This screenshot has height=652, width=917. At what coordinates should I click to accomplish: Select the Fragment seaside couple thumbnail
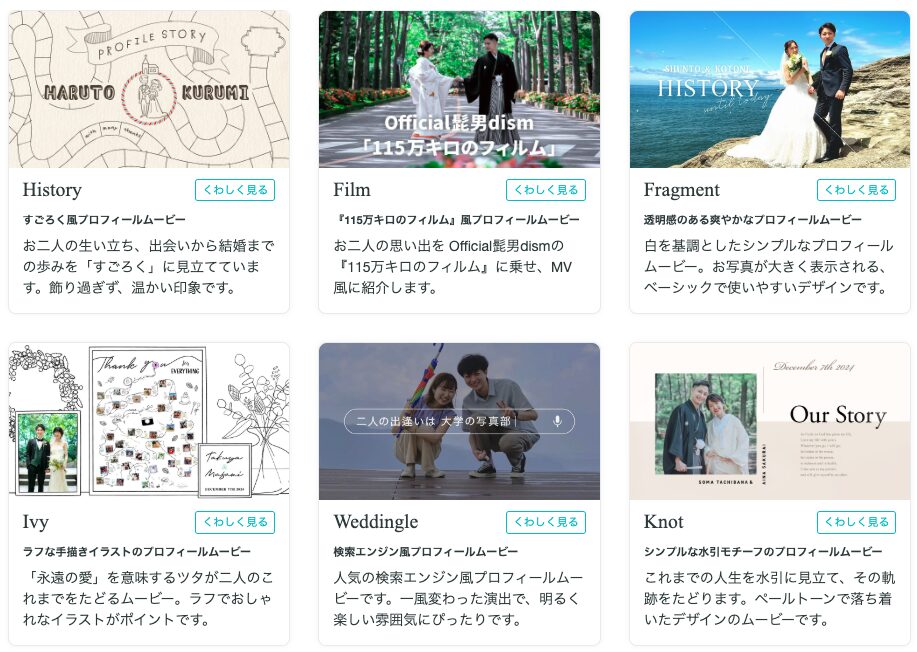tap(770, 89)
